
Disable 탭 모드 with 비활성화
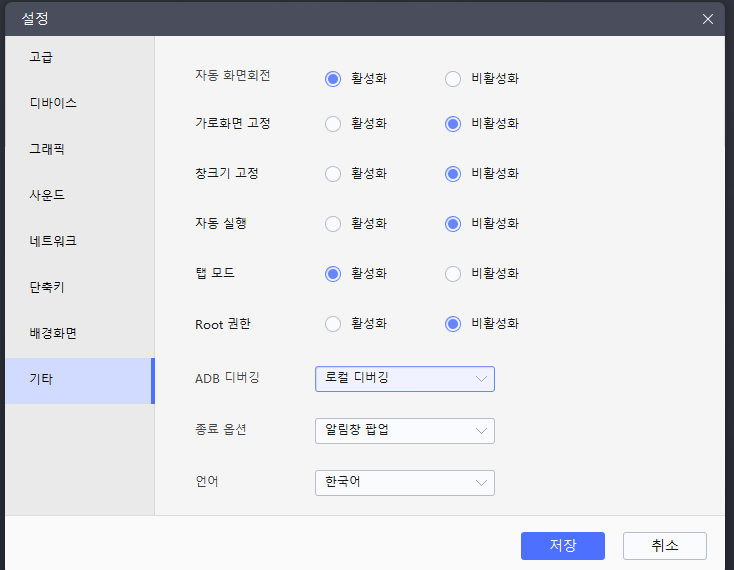tap(453, 274)
